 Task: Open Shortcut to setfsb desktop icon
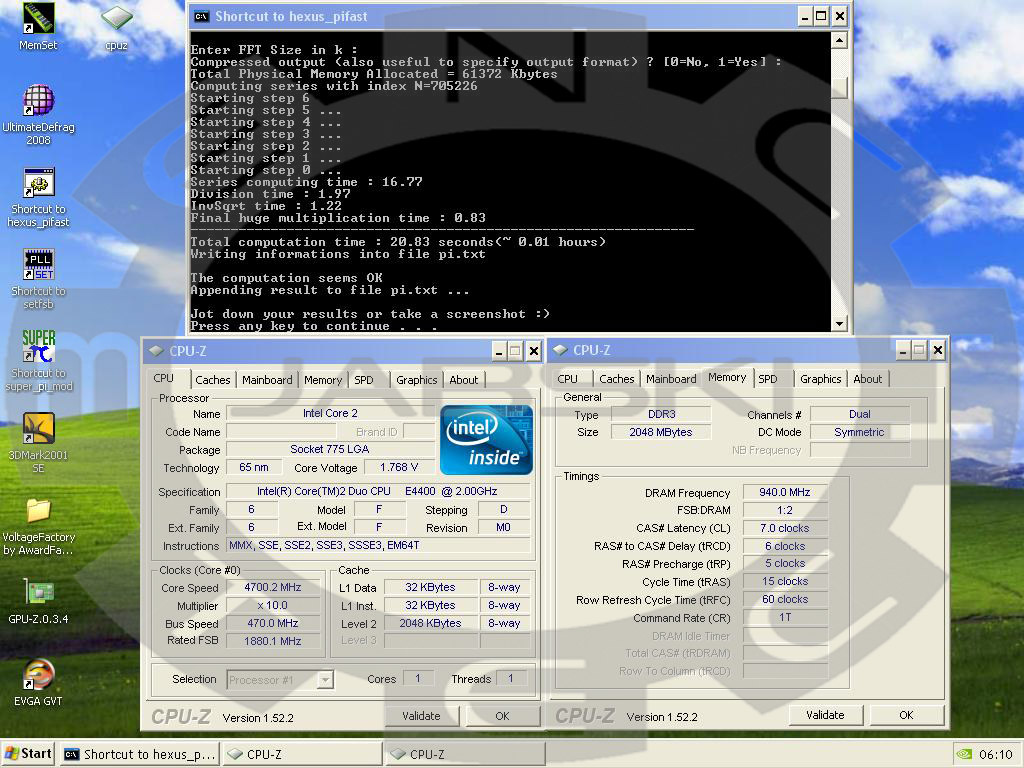[38, 279]
